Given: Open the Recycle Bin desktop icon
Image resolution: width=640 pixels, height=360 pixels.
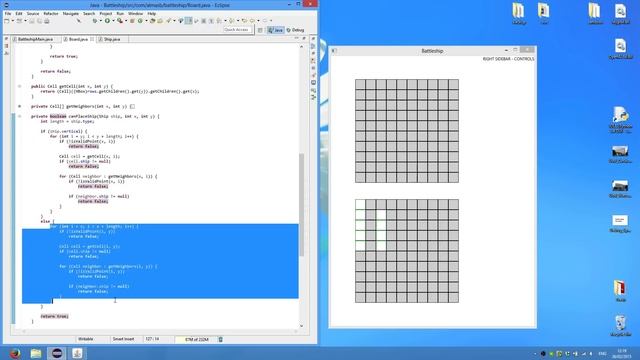Looking at the screenshot, I should 620,325.
